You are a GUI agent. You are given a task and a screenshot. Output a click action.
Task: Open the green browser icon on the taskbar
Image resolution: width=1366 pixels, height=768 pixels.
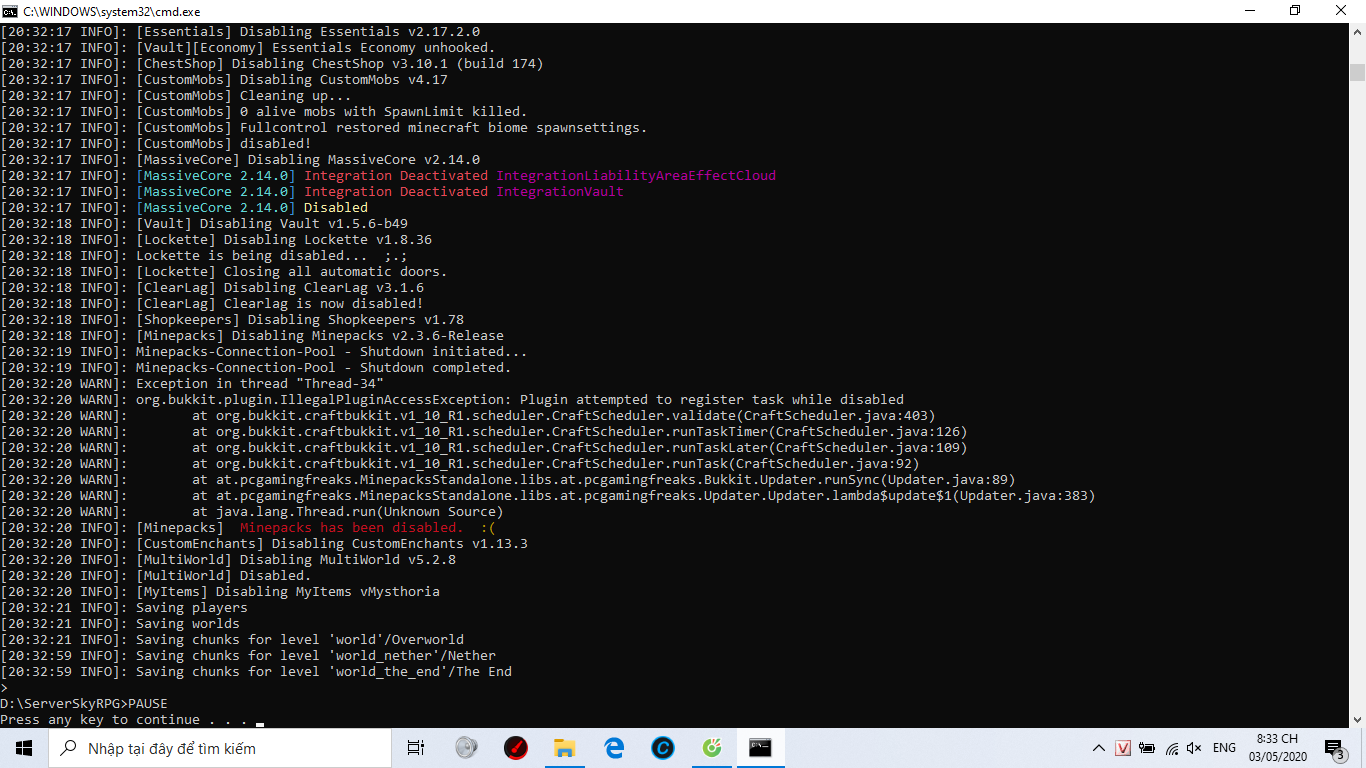[x=711, y=748]
